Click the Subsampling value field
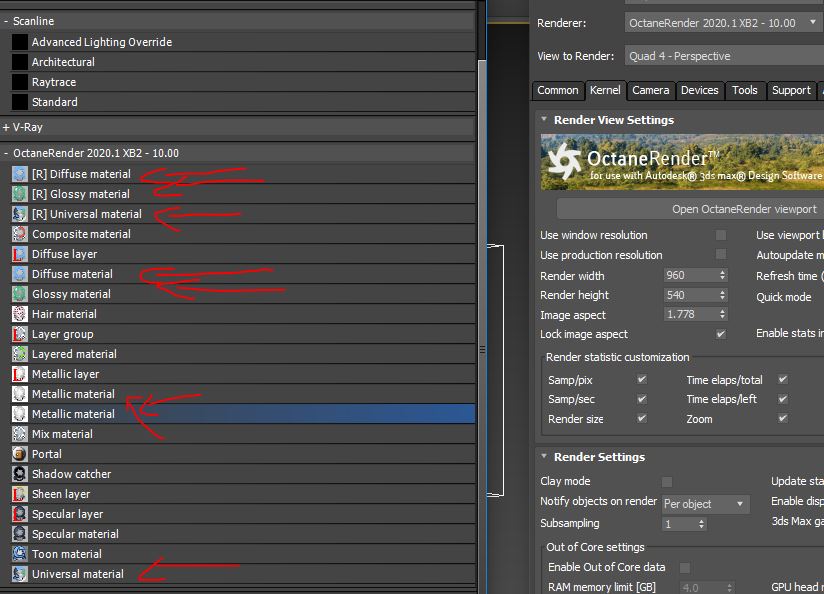 (679, 524)
